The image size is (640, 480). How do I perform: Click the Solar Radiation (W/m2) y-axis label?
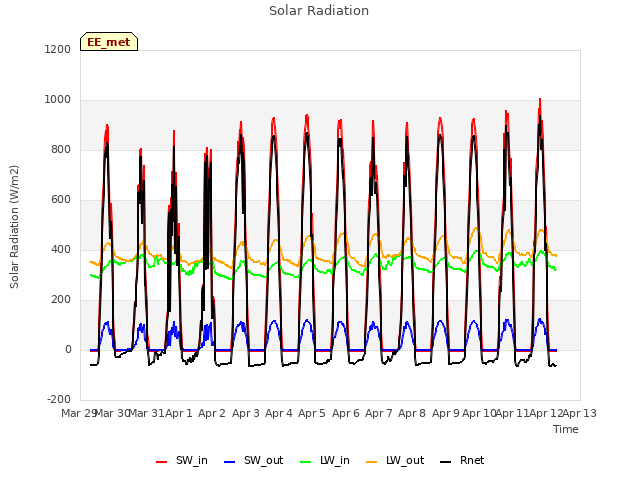coord(14,227)
